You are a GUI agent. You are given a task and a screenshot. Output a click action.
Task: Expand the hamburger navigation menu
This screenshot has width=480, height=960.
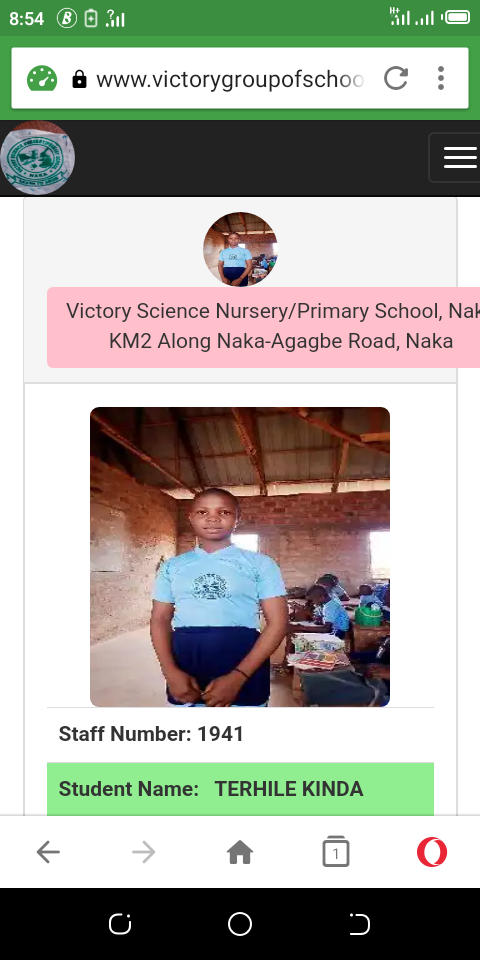(458, 157)
